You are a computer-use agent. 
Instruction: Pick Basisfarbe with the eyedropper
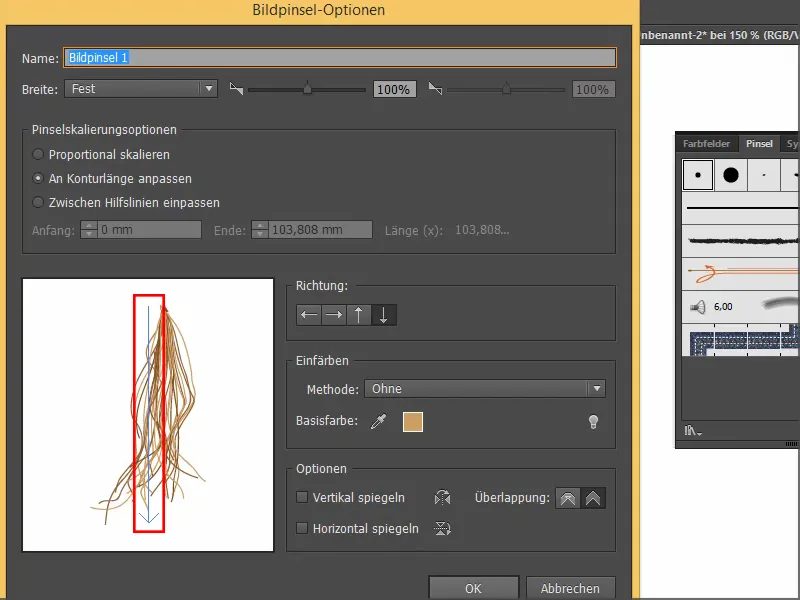pyautogui.click(x=378, y=421)
